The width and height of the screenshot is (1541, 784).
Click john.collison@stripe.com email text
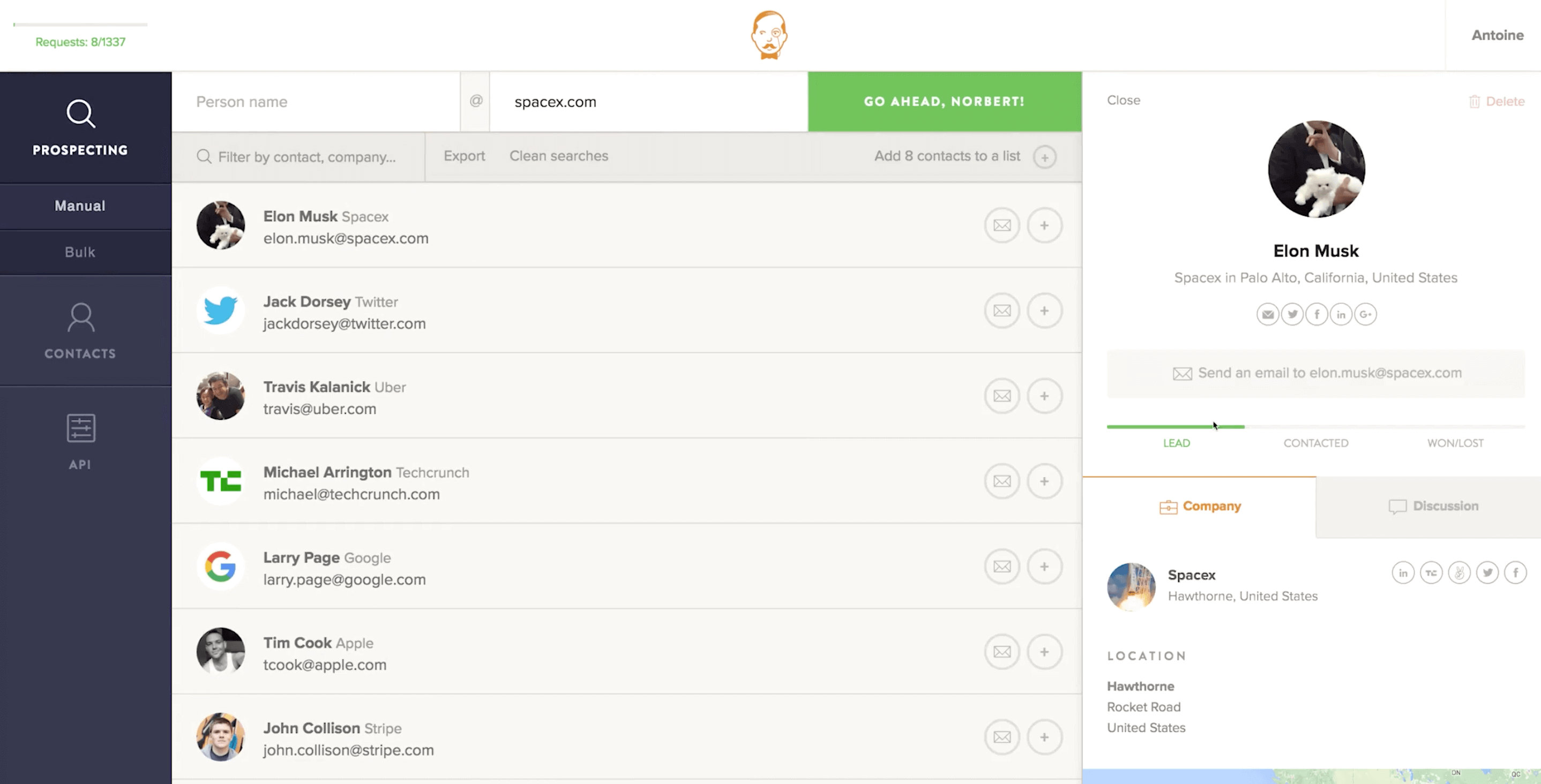click(x=348, y=750)
